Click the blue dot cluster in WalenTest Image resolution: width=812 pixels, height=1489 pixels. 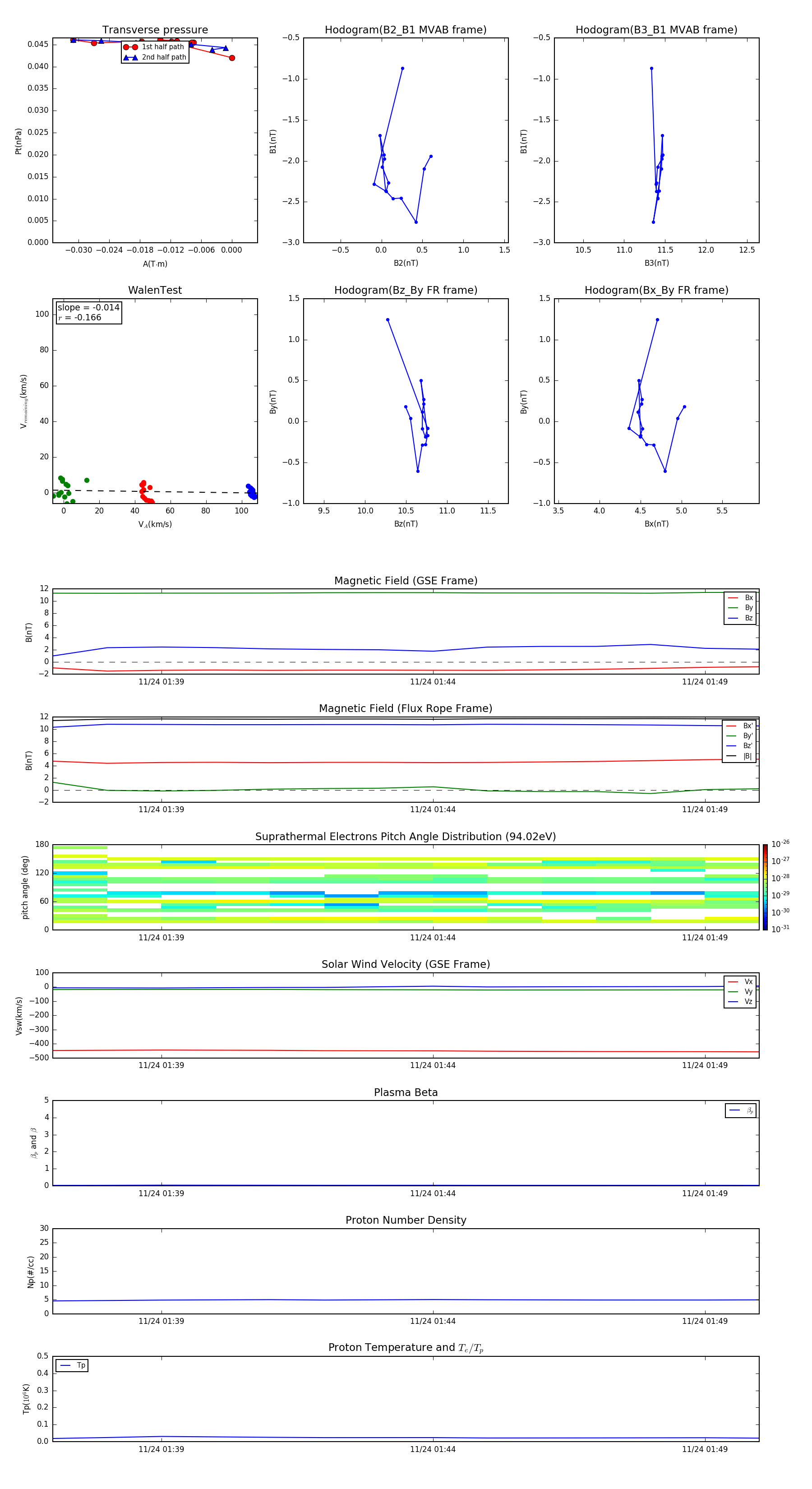(251, 491)
